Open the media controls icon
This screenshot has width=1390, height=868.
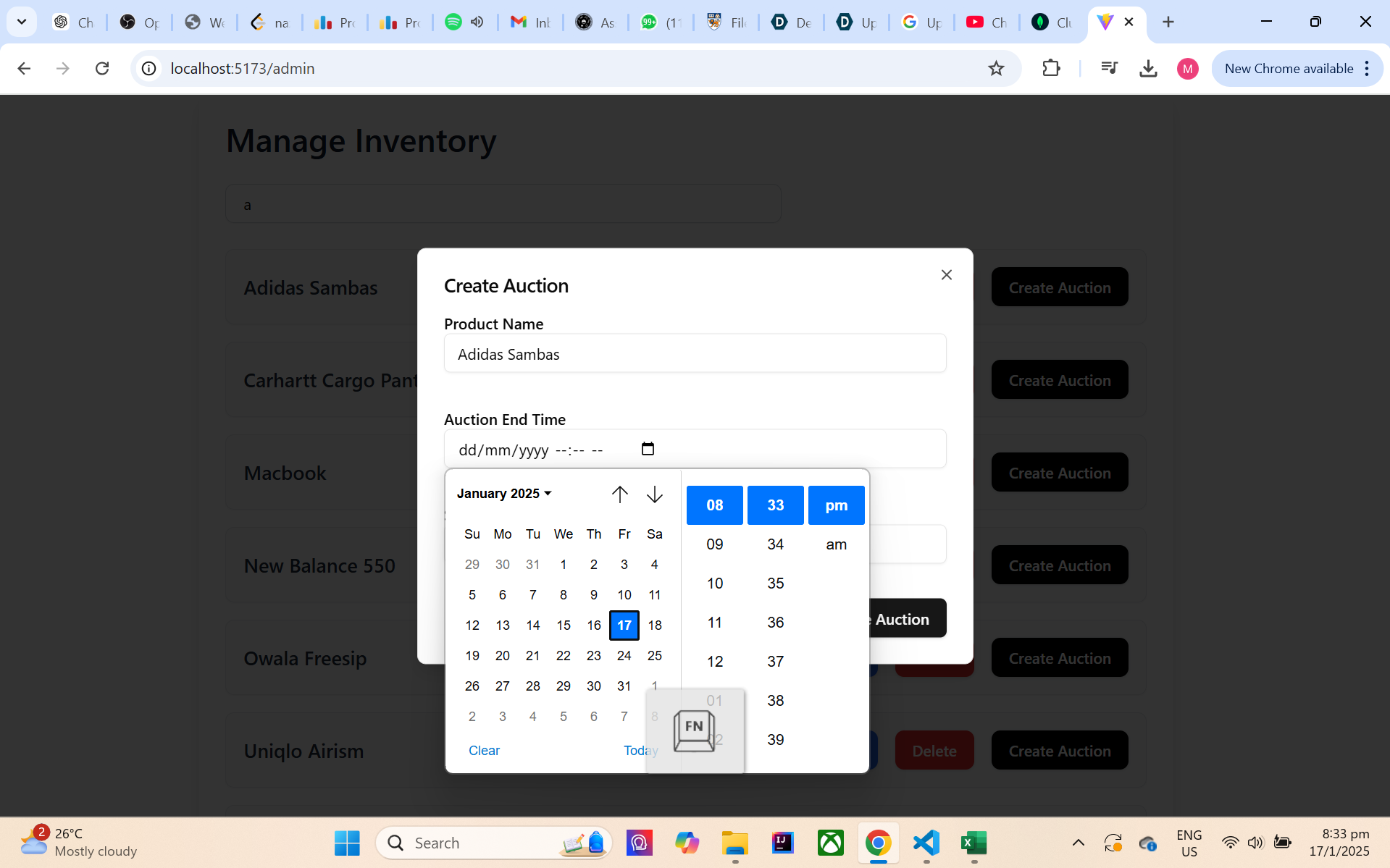[x=1109, y=69]
